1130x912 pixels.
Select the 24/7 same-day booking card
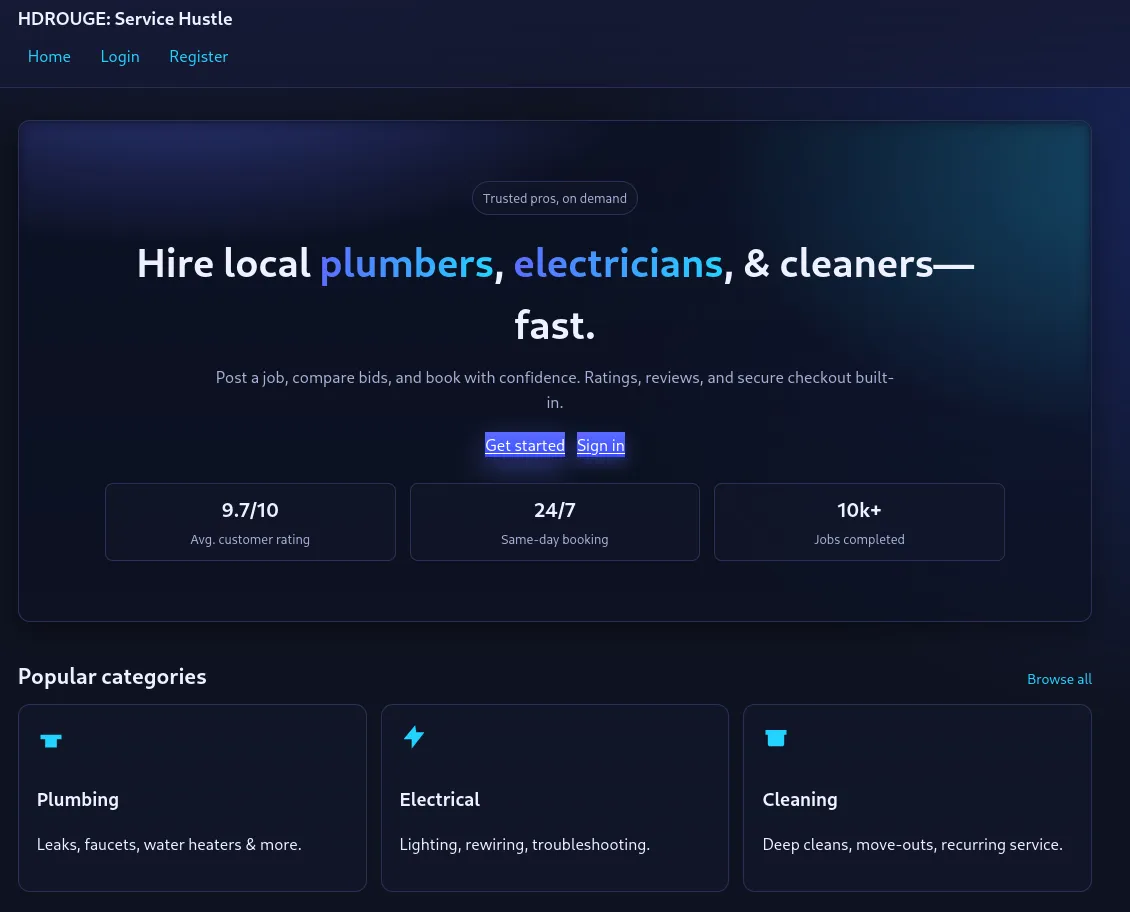click(555, 522)
